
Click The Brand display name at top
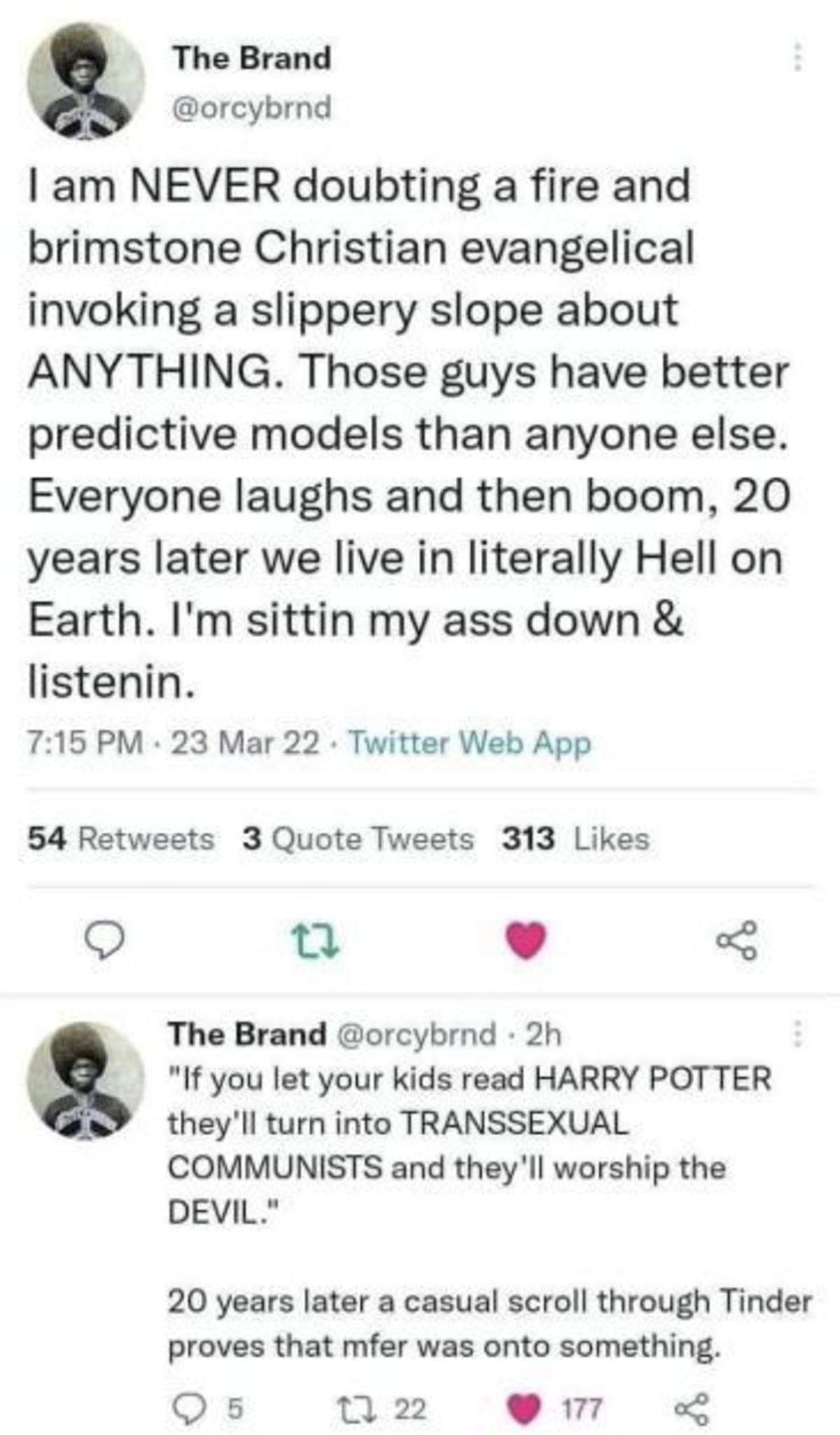click(252, 57)
